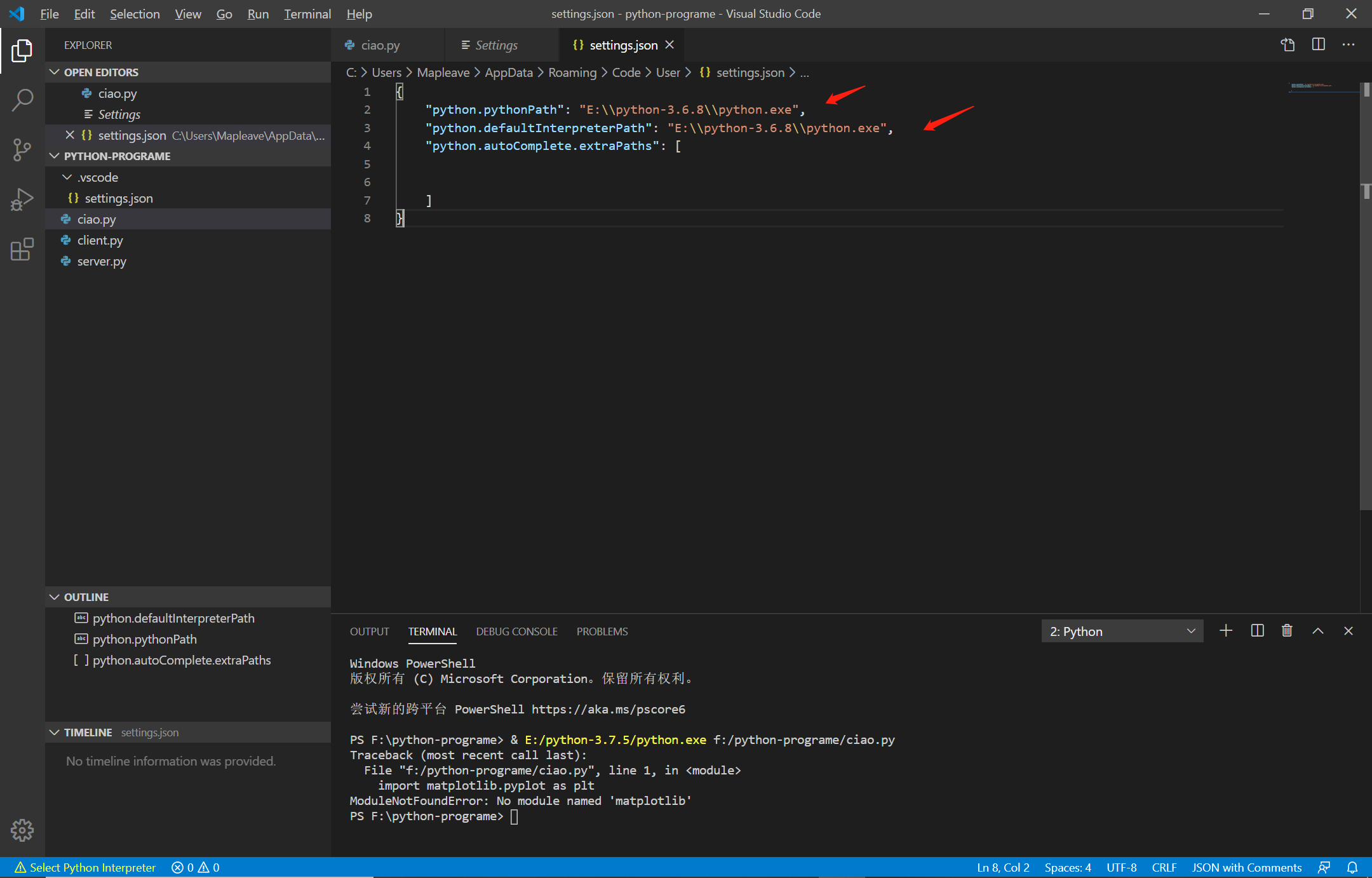The height and width of the screenshot is (878, 1372).
Task: Switch to the PROBLEMS tab
Action: point(602,631)
